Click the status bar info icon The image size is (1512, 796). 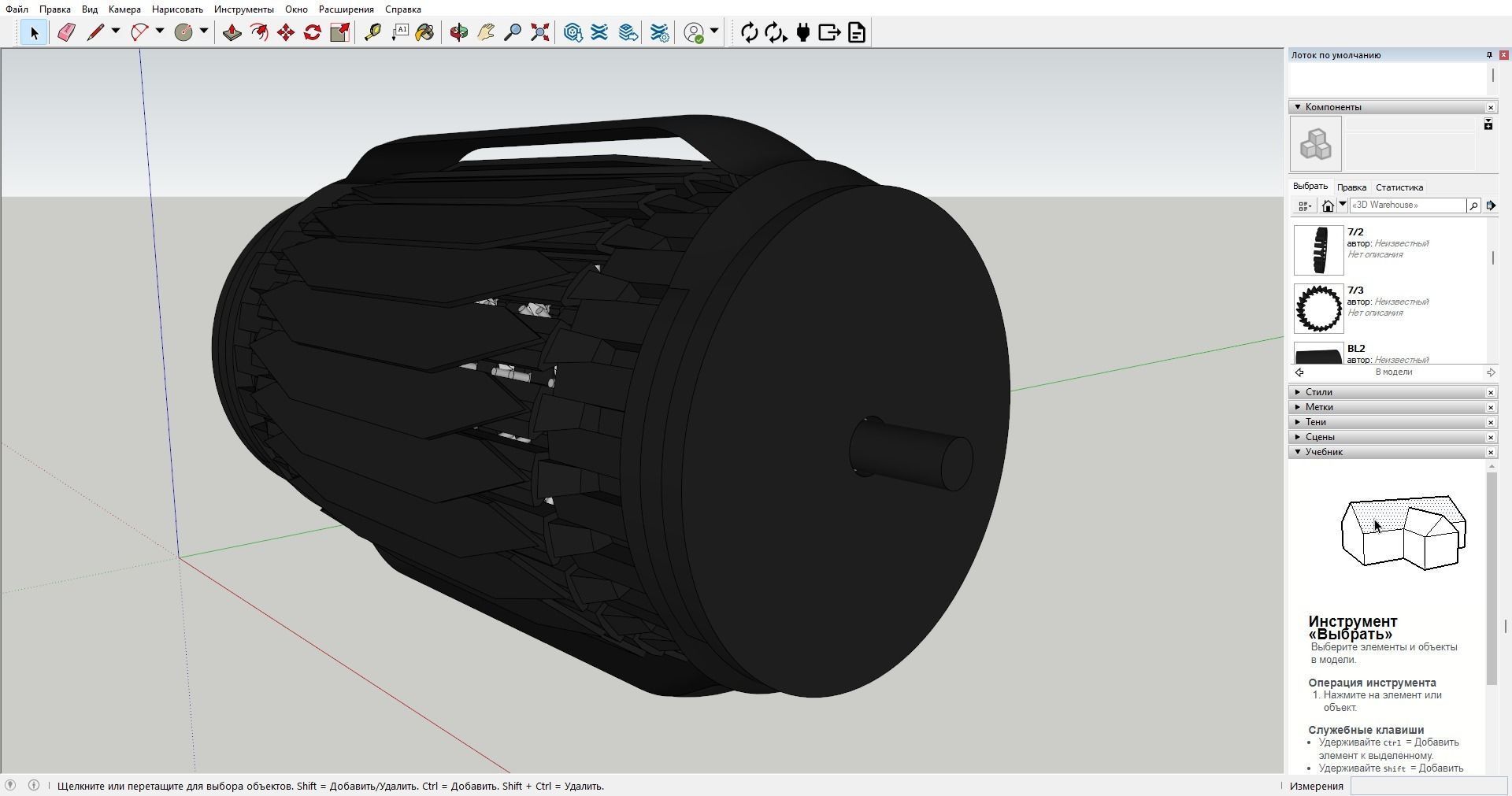34,785
